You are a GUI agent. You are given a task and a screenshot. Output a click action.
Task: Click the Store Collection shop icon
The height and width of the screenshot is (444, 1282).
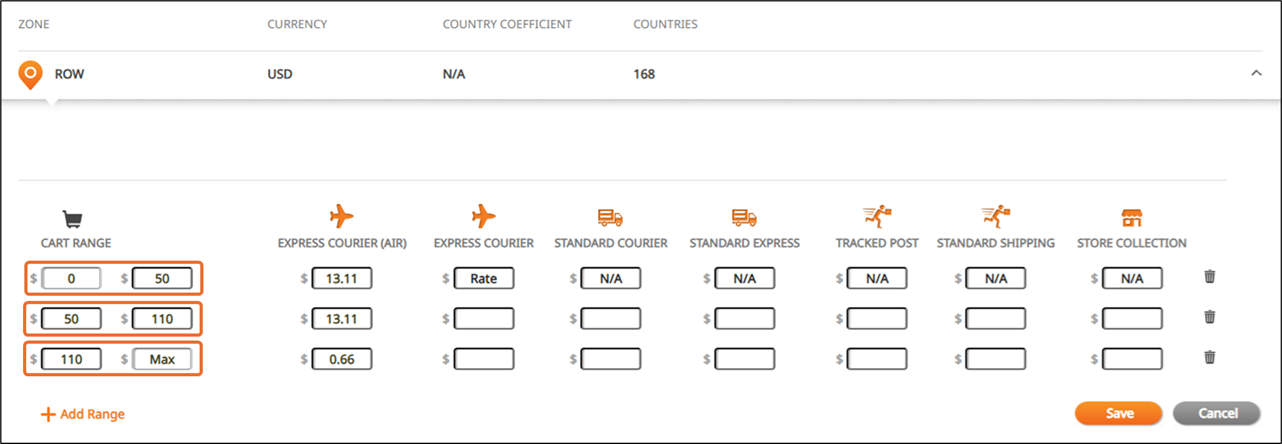1132,217
